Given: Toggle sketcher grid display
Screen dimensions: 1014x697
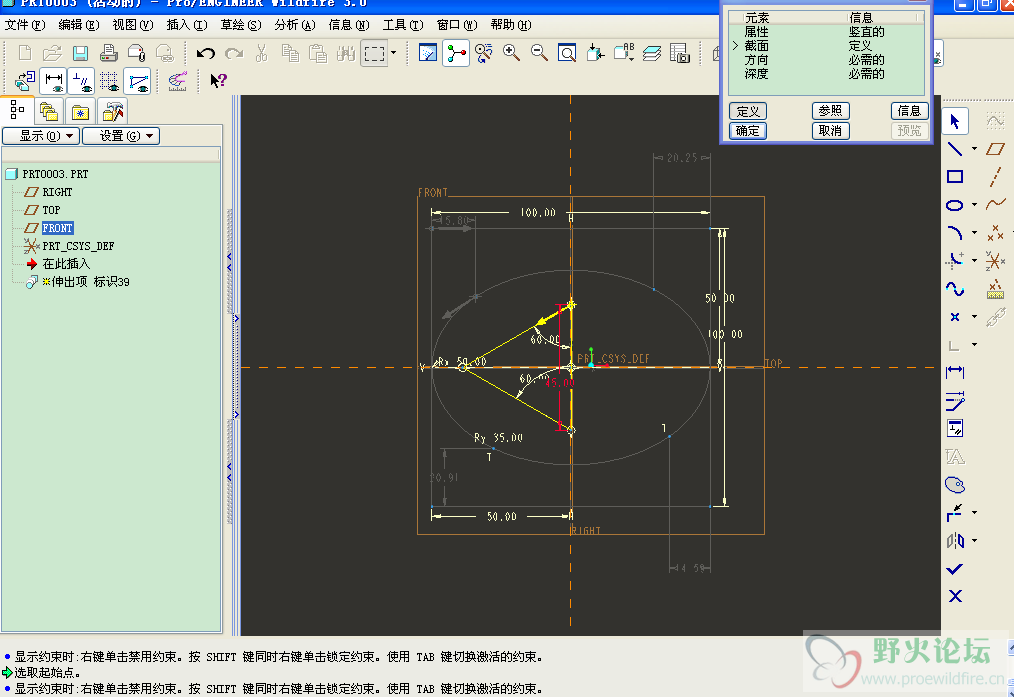Looking at the screenshot, I should click(x=109, y=81).
